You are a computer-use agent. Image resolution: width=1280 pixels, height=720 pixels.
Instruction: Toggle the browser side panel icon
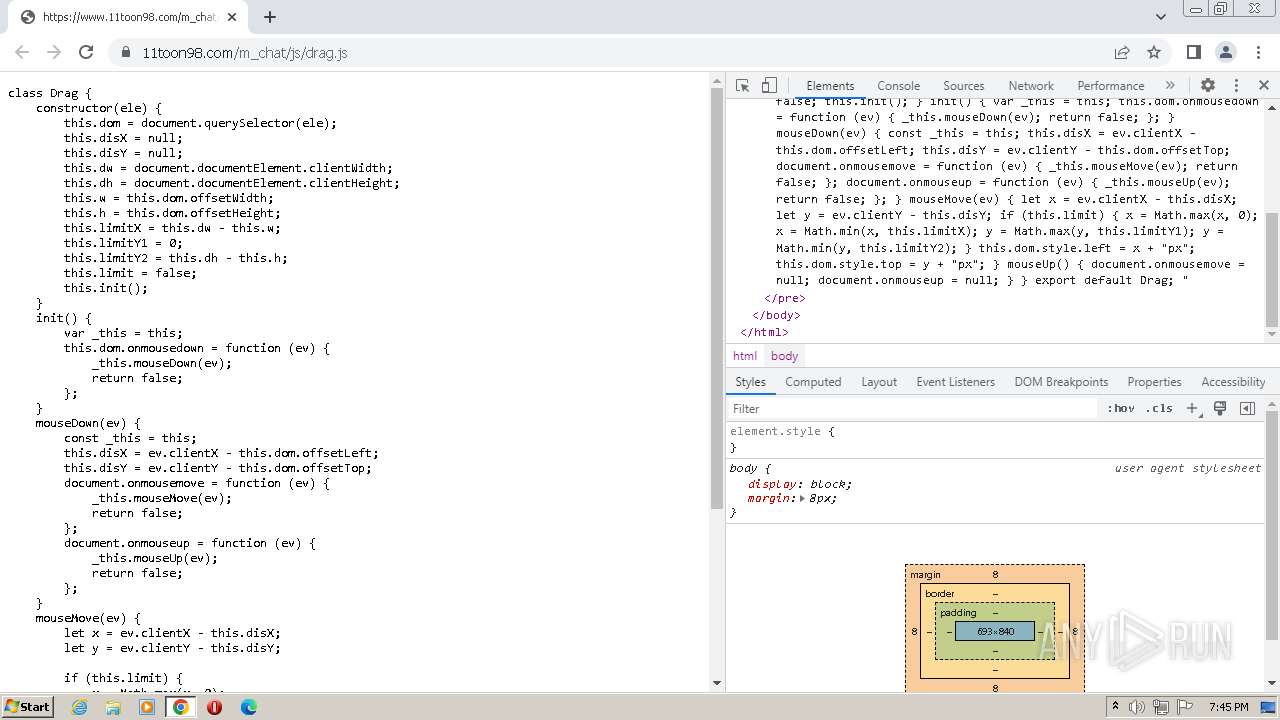1193,52
